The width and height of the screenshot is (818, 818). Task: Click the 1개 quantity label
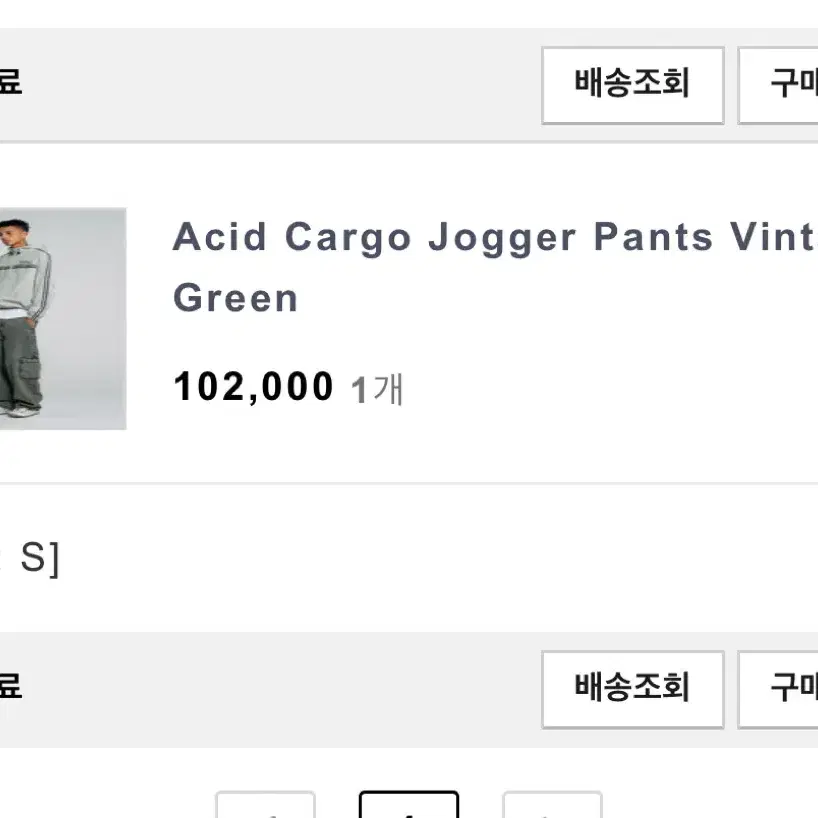coord(377,389)
